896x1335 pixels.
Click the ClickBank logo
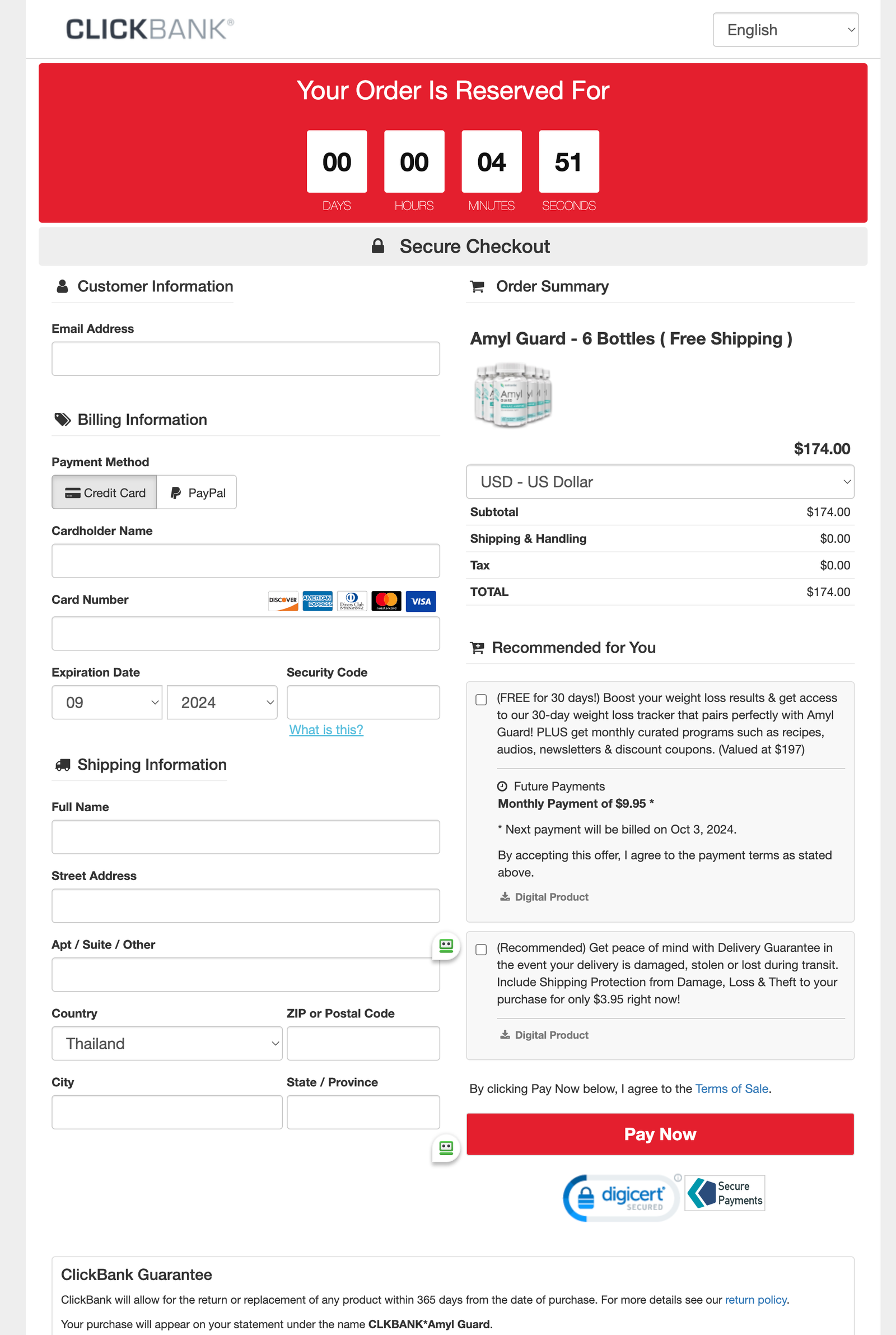click(150, 29)
